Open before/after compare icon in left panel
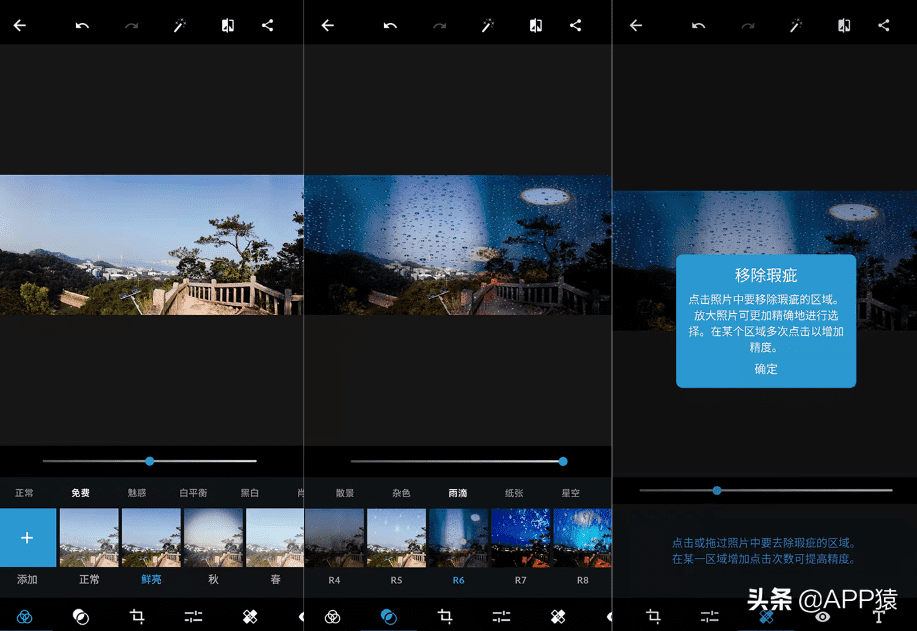917x631 pixels. tap(228, 25)
